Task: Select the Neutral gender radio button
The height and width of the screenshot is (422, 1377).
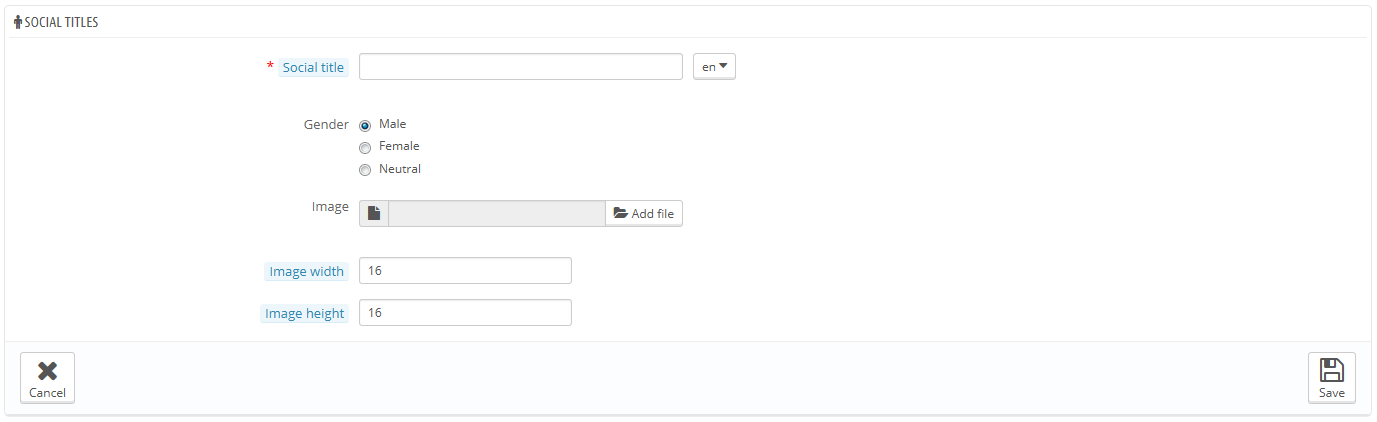Action: click(x=365, y=170)
